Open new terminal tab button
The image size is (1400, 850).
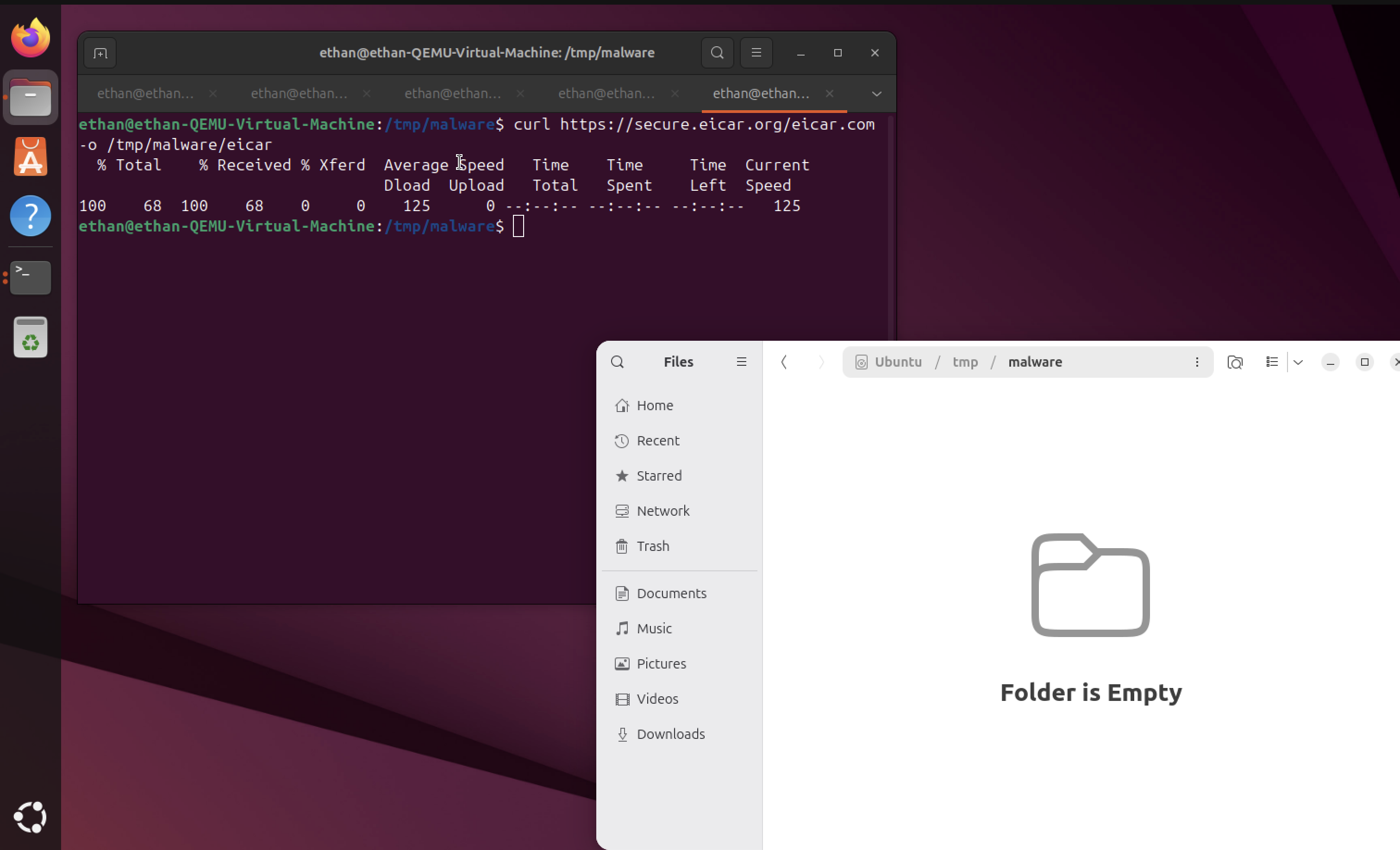(100, 53)
